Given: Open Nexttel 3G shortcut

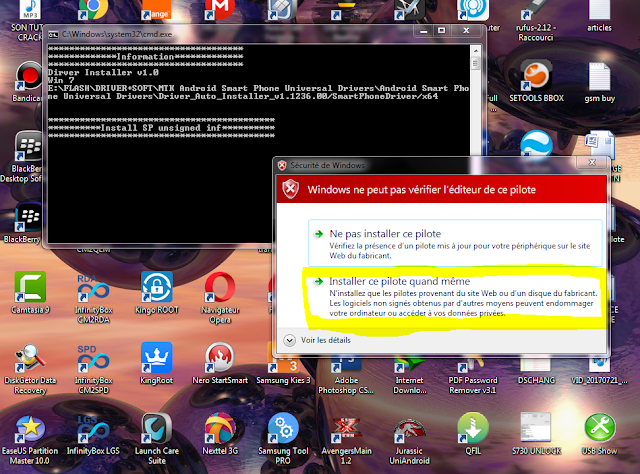Looking at the screenshot, I should pyautogui.click(x=220, y=434).
